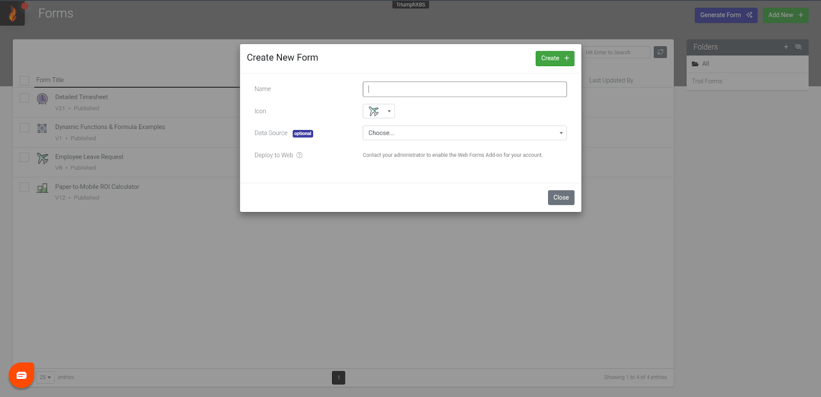
Task: Click the Detailed Timesheet clock icon
Action: (x=42, y=98)
